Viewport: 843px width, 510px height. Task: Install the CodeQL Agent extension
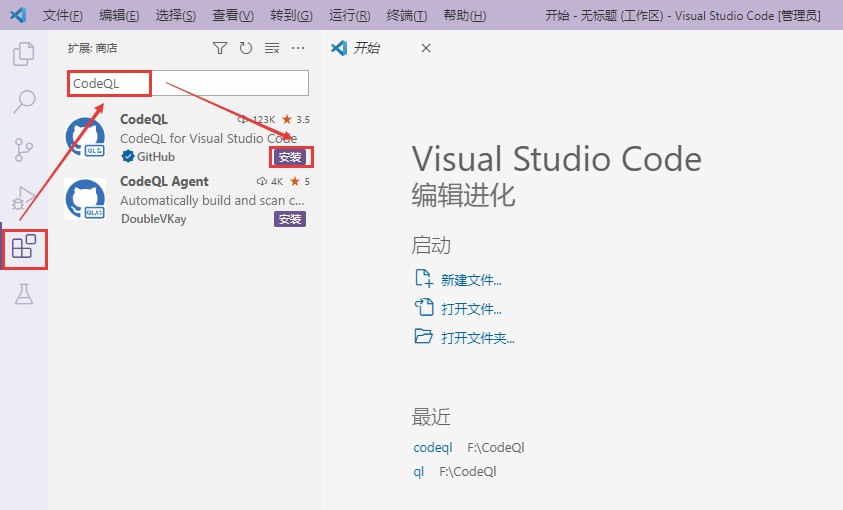(290, 219)
